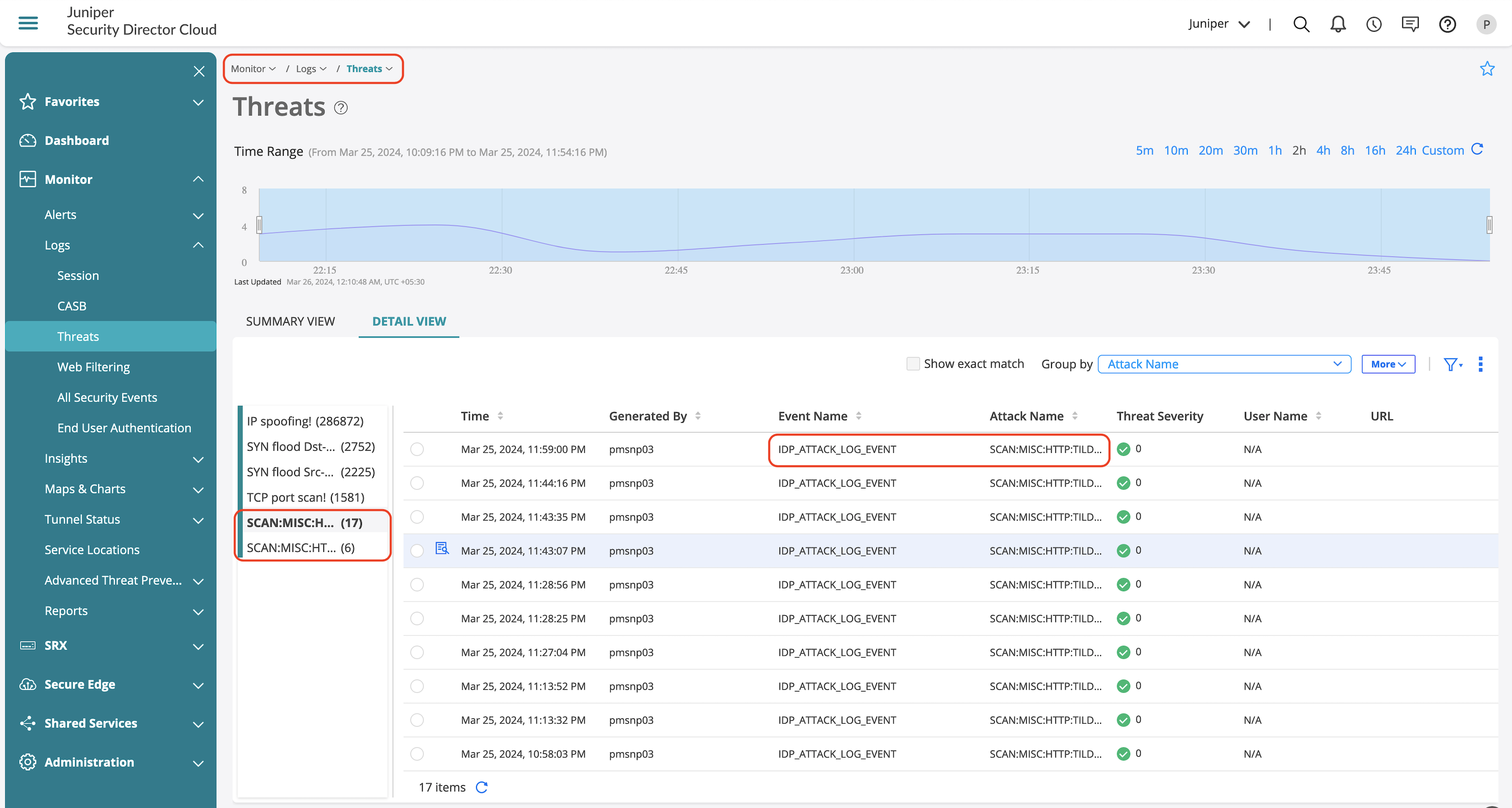Open Web Filtering in the sidebar
Viewport: 1512px width, 808px height.
pos(93,367)
